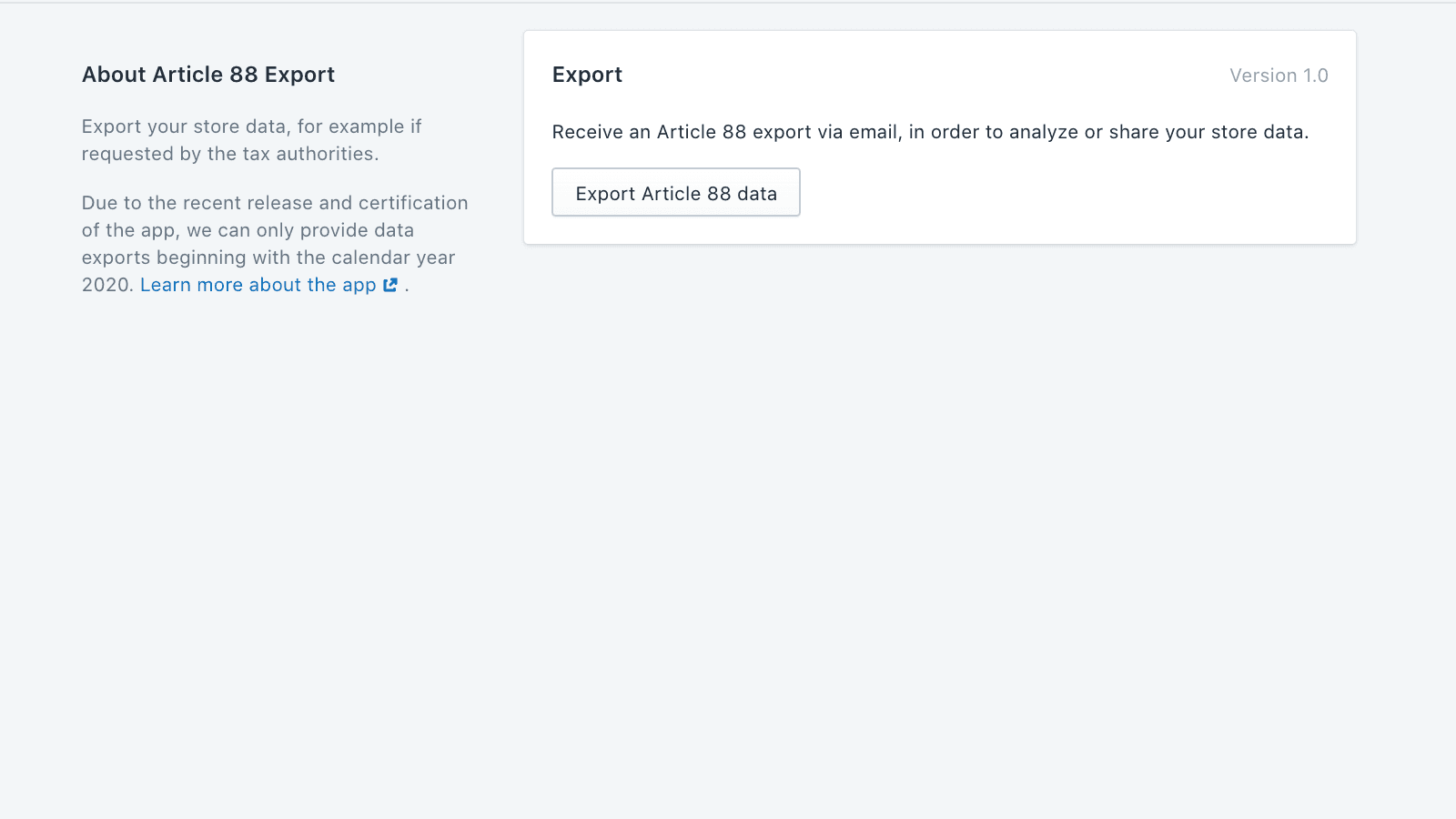Click the top edge of the Export card
The image size is (1456, 819).
point(939,30)
